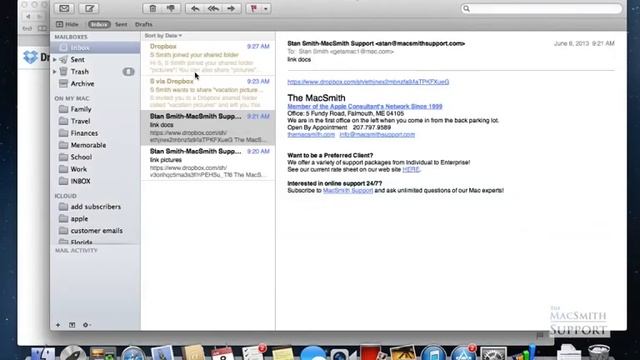Image resolution: width=640 pixels, height=360 pixels.
Task: Open System Preferences from the Dock
Action: [493, 354]
